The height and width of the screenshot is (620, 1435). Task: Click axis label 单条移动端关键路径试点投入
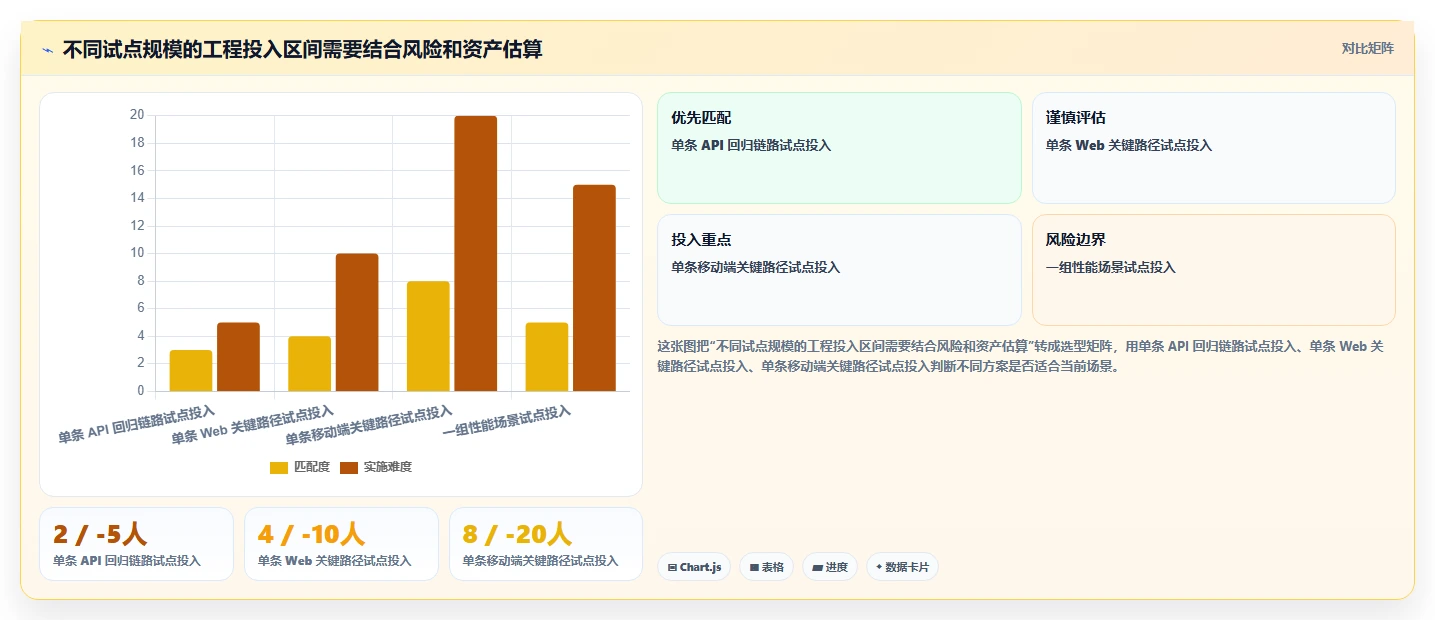coord(369,425)
